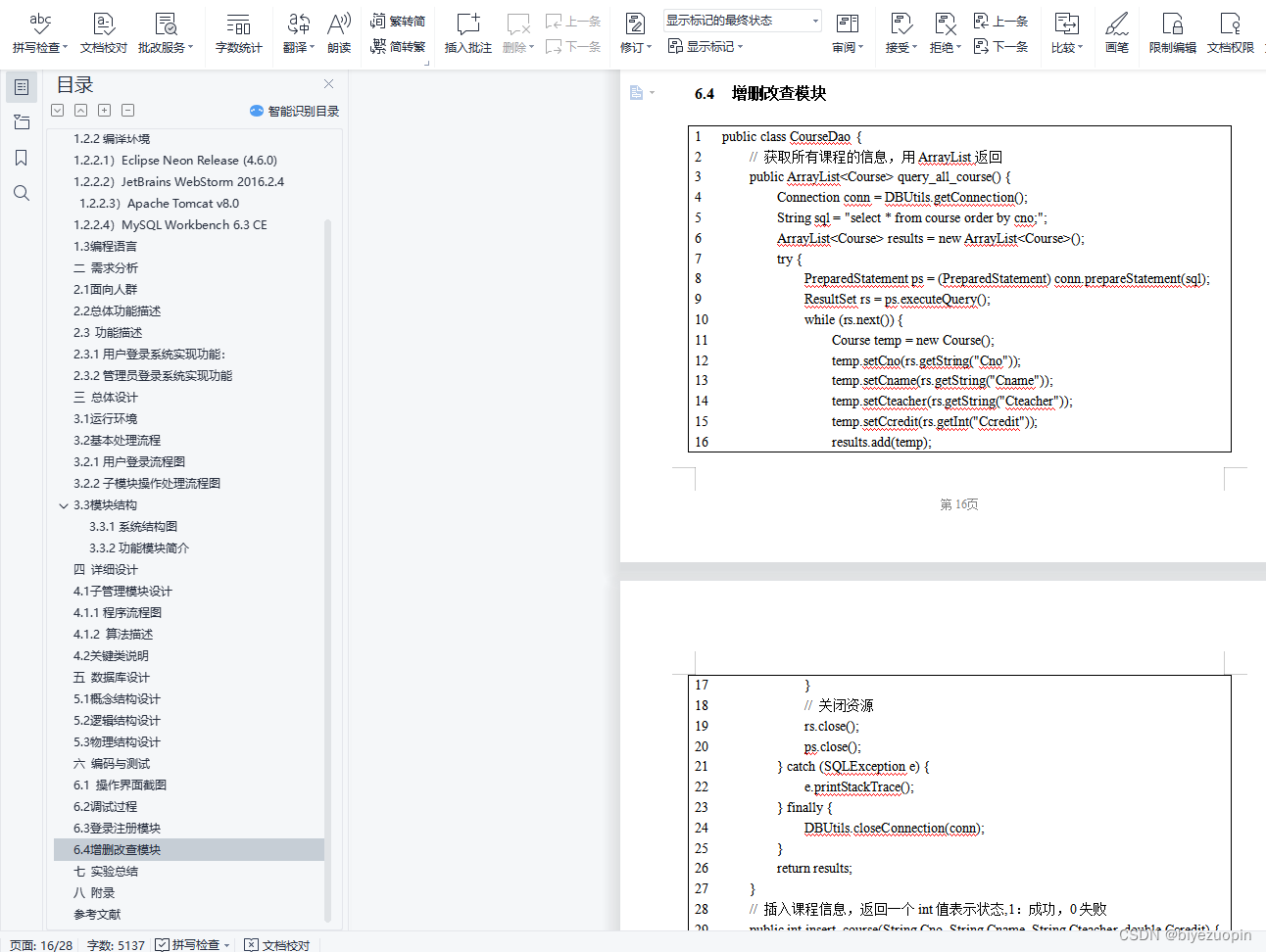Click word count 字数: 5137 in status bar
The width and height of the screenshot is (1266, 952).
tap(116, 945)
